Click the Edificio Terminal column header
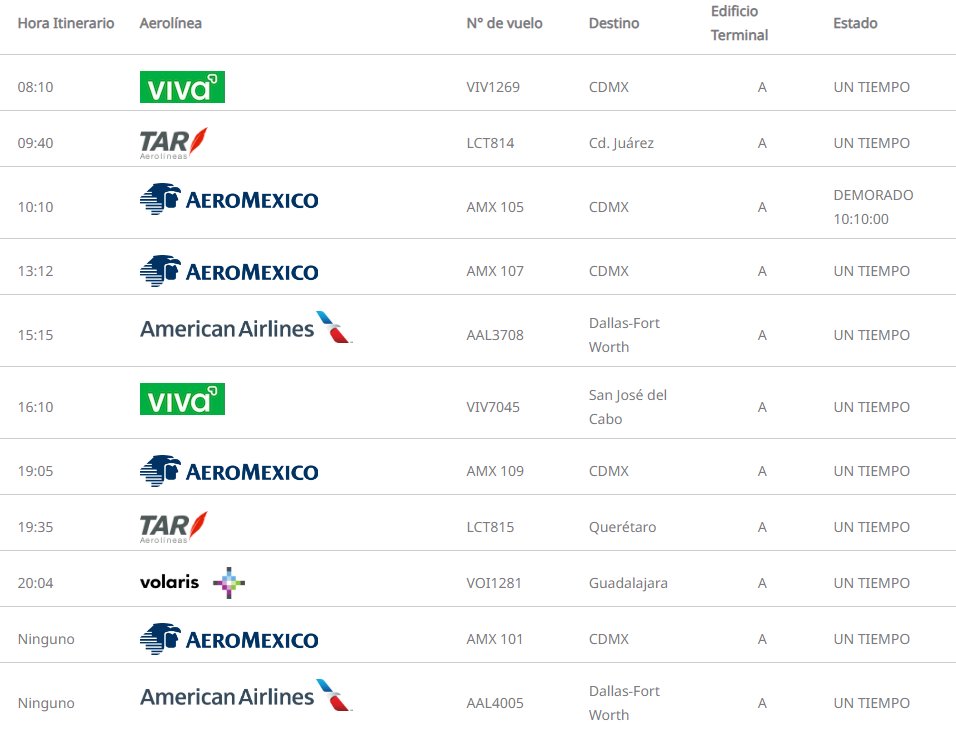Screen dimensions: 956x731 (740, 23)
